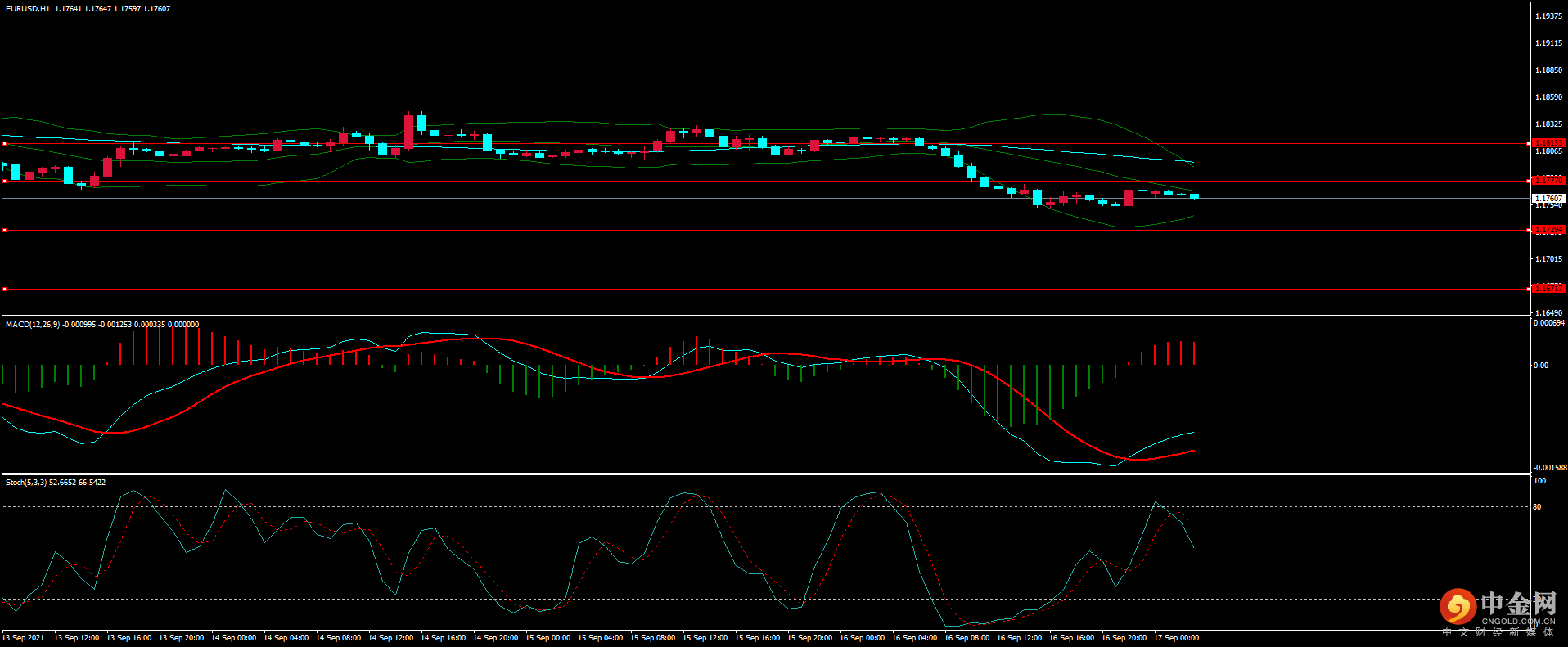Image resolution: width=1568 pixels, height=647 pixels.
Task: Click the MACD(12,26,9) indicator label
Action: click(x=33, y=325)
